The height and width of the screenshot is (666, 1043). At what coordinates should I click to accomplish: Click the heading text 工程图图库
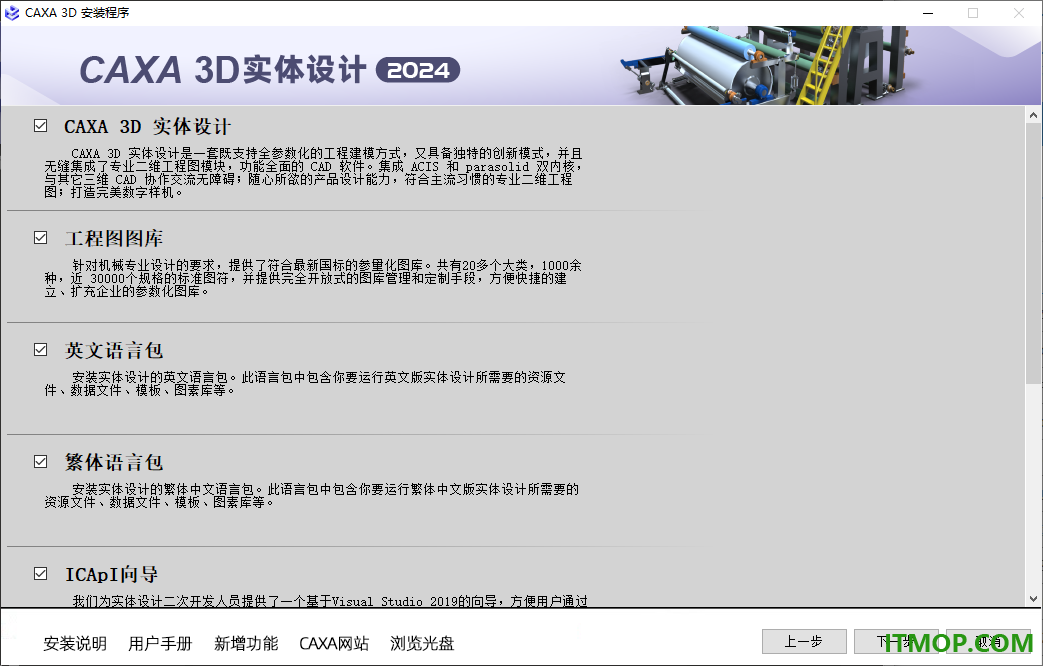coord(114,238)
